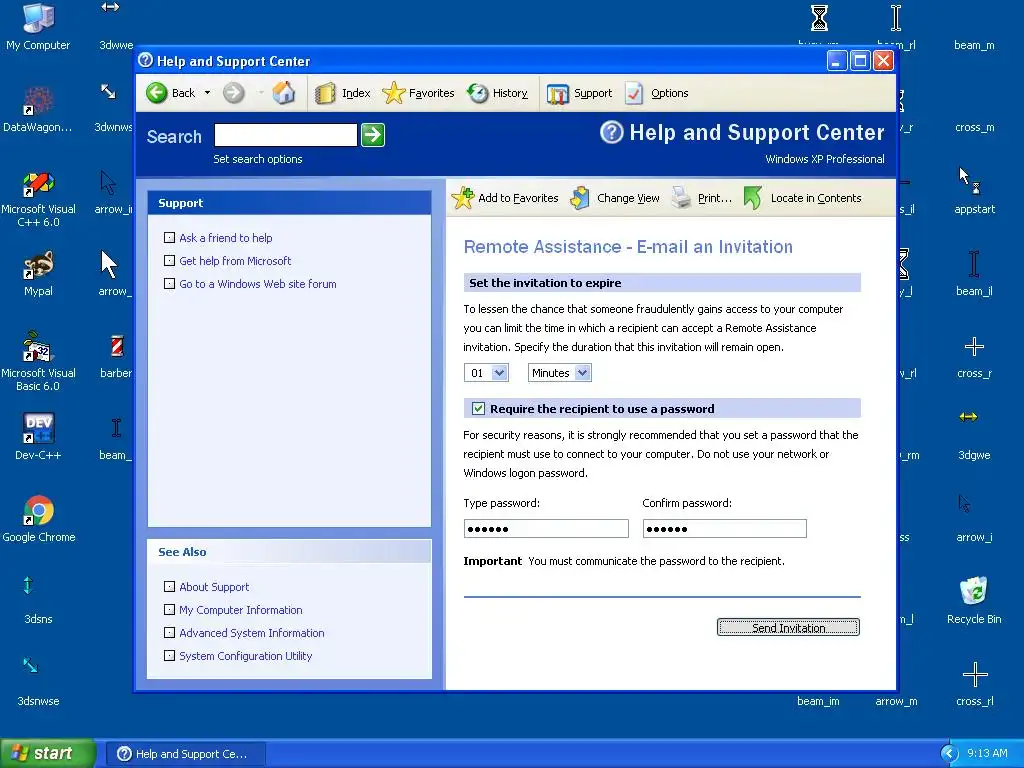Select Microsoft Visual C++ 6.0 icon

(x=38, y=199)
